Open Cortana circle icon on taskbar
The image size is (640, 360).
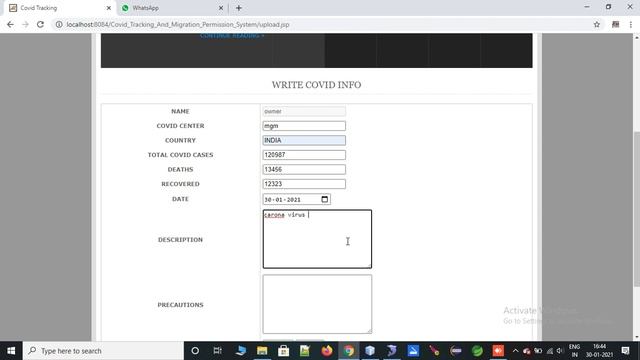tap(195, 351)
